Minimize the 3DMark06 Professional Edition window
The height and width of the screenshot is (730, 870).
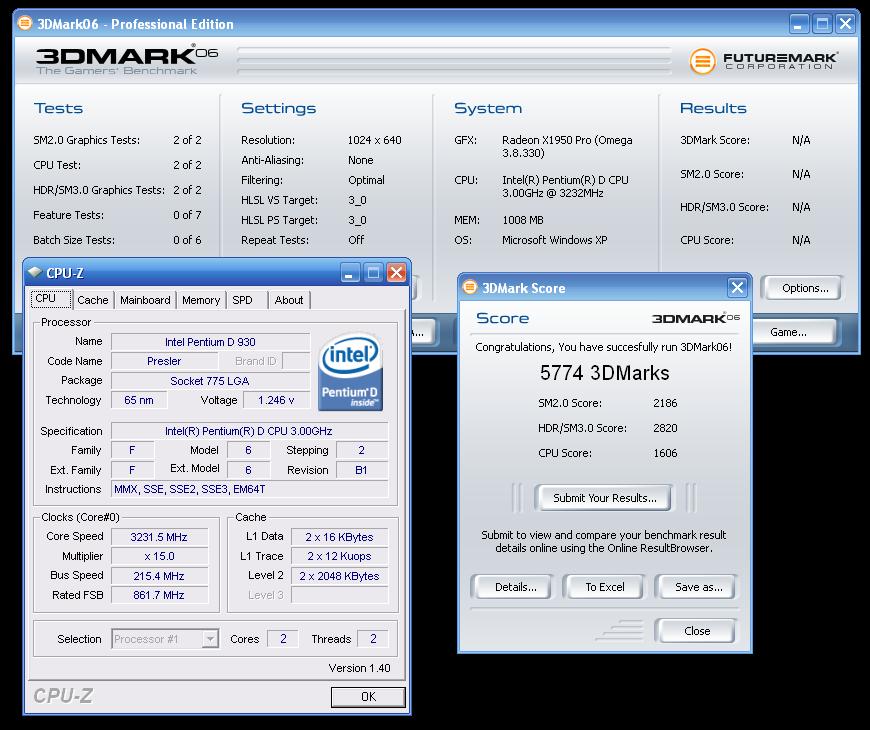pos(798,24)
